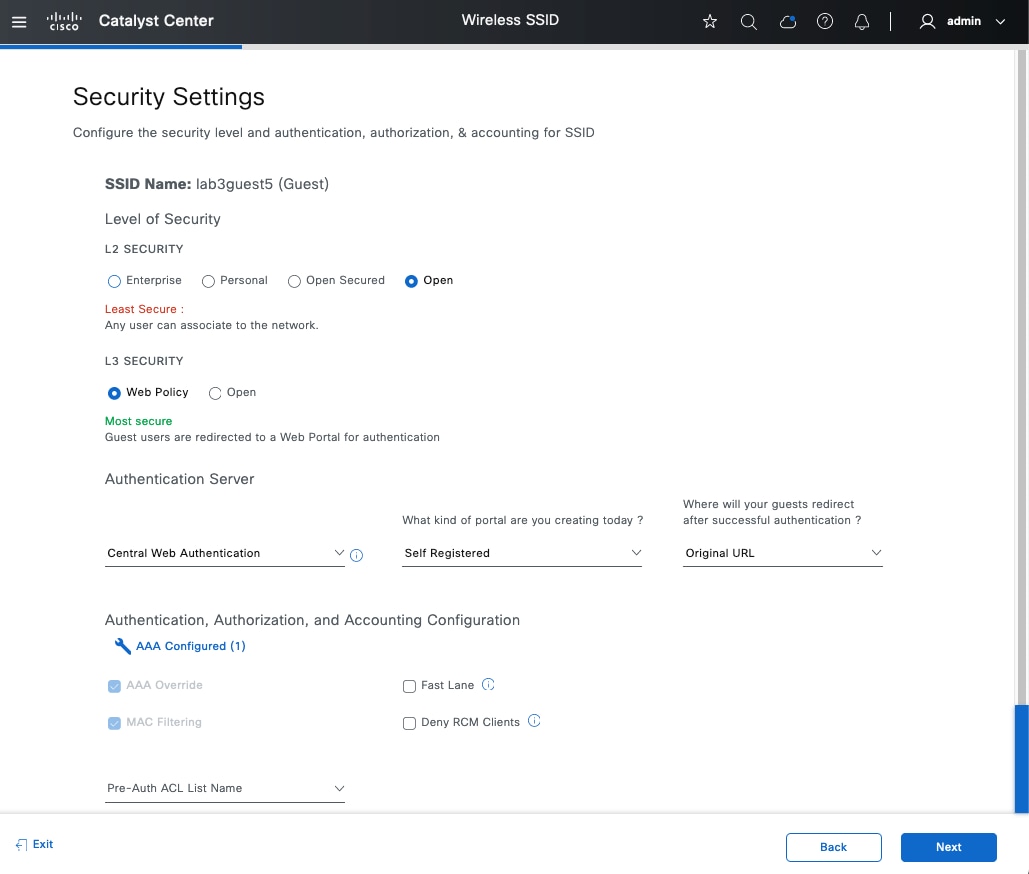
Task: Enable the Fast Lane checkbox
Action: click(409, 686)
